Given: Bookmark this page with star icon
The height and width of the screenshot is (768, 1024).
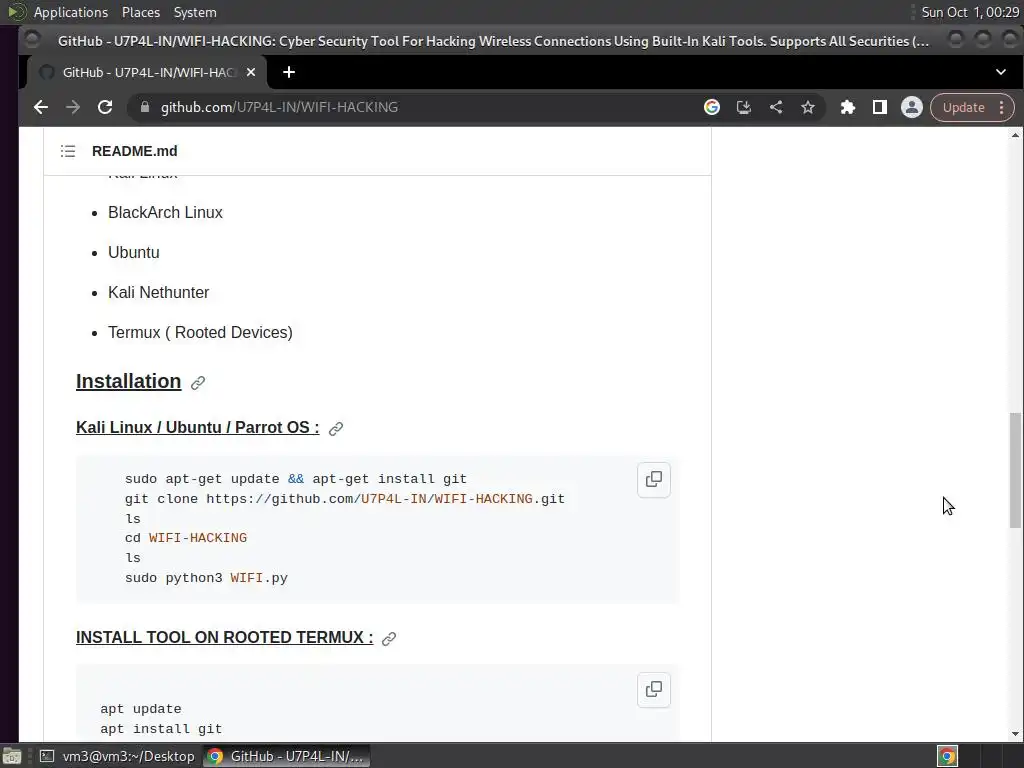Looking at the screenshot, I should [808, 107].
